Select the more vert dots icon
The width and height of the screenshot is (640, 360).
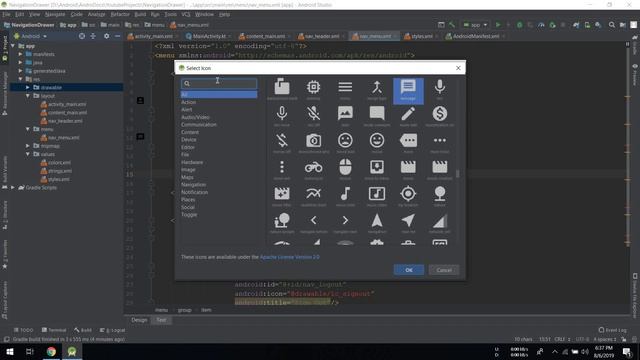click(282, 167)
